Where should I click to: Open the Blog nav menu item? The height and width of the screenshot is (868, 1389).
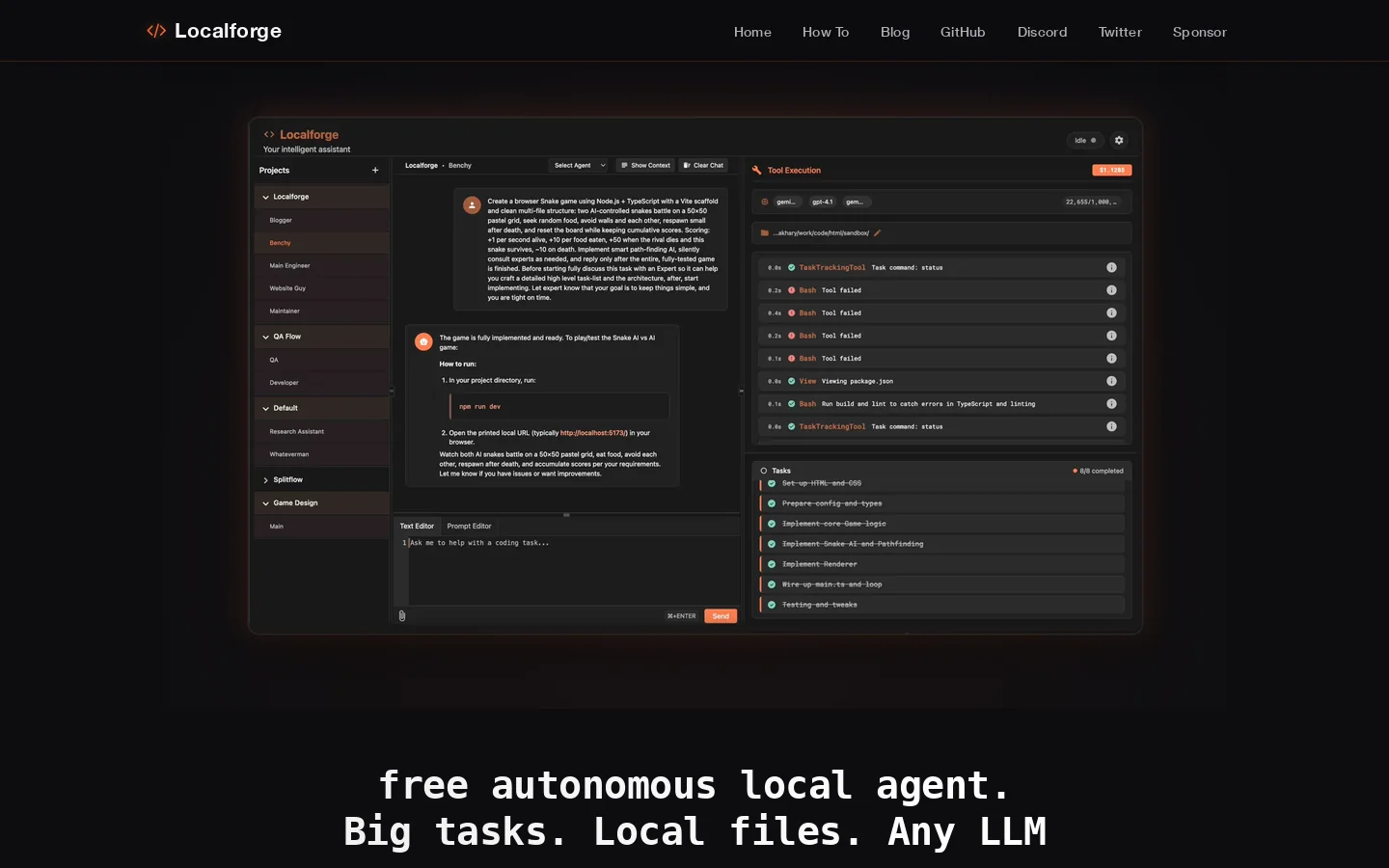tap(895, 32)
